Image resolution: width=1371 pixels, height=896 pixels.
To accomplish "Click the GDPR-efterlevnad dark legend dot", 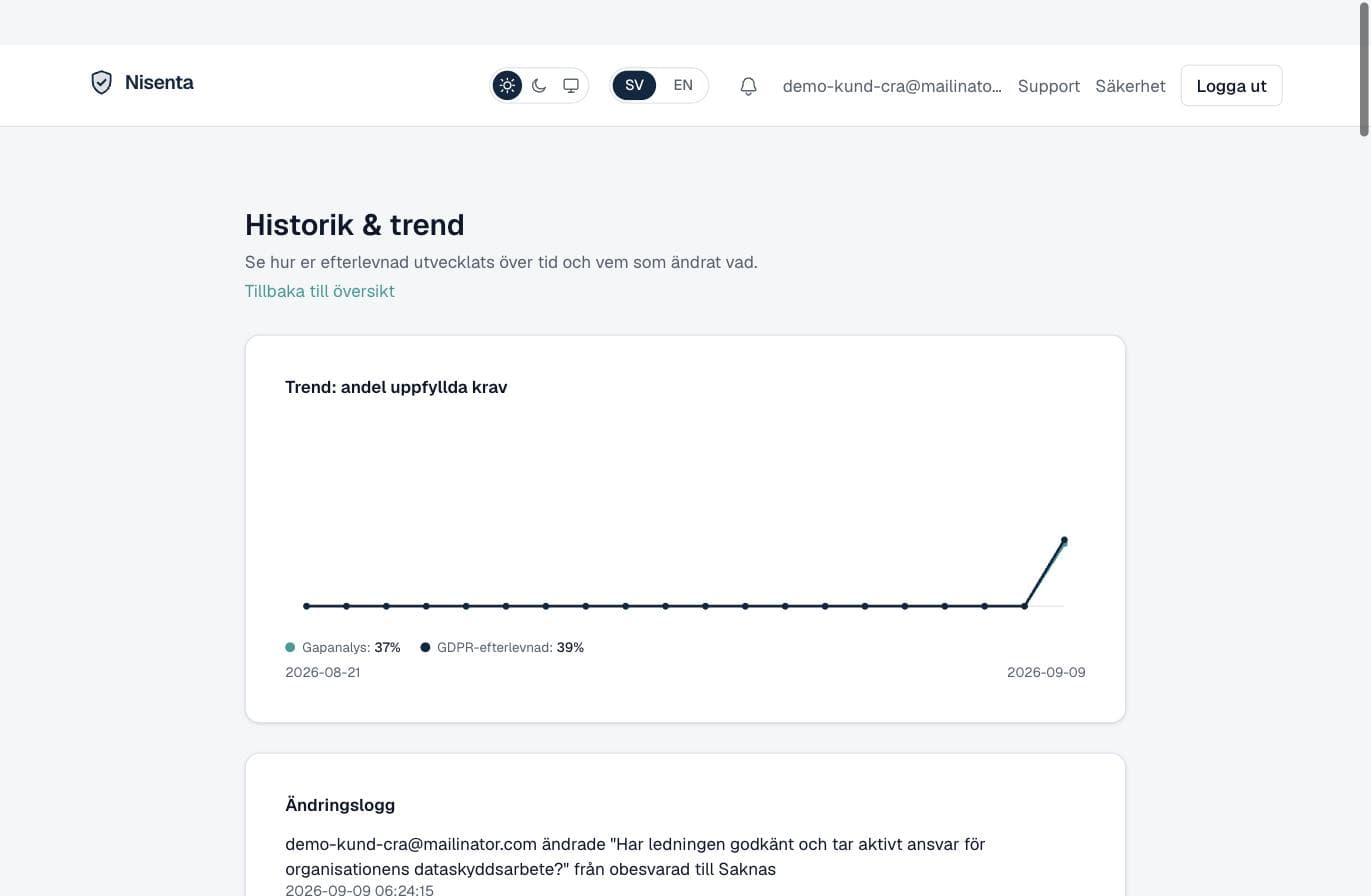I will tap(425, 648).
